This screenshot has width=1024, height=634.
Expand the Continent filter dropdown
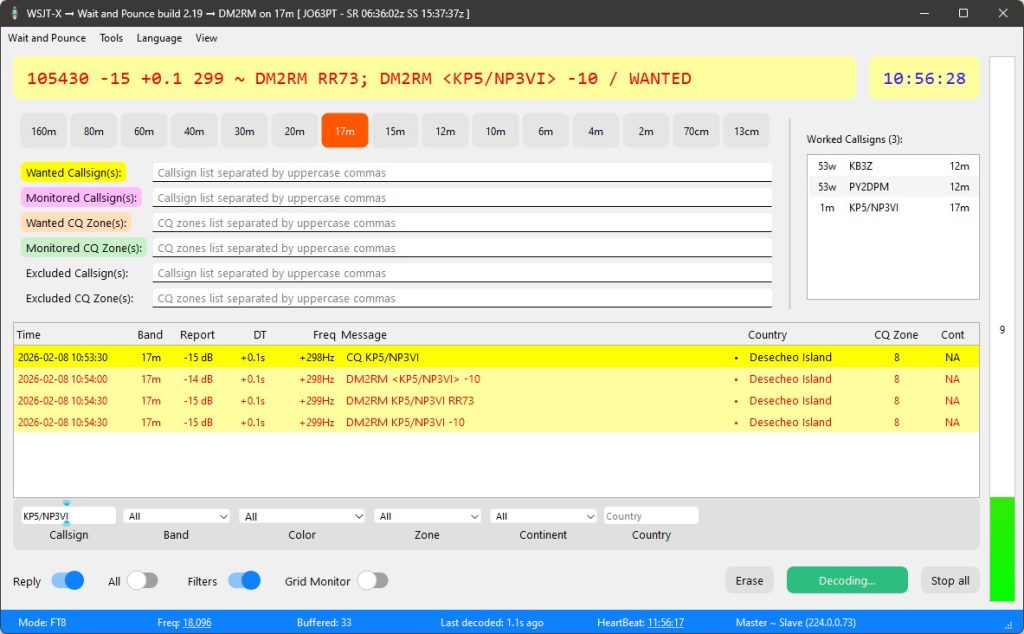(543, 516)
